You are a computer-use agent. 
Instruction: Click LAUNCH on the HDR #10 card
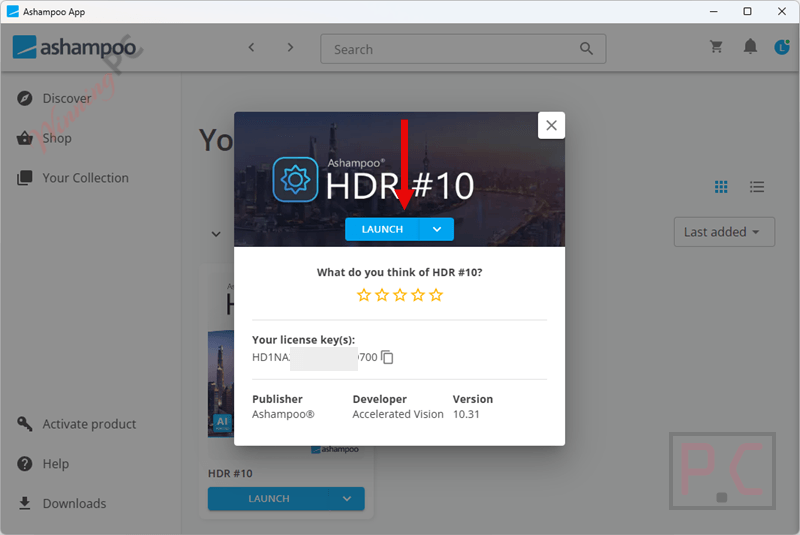point(268,499)
